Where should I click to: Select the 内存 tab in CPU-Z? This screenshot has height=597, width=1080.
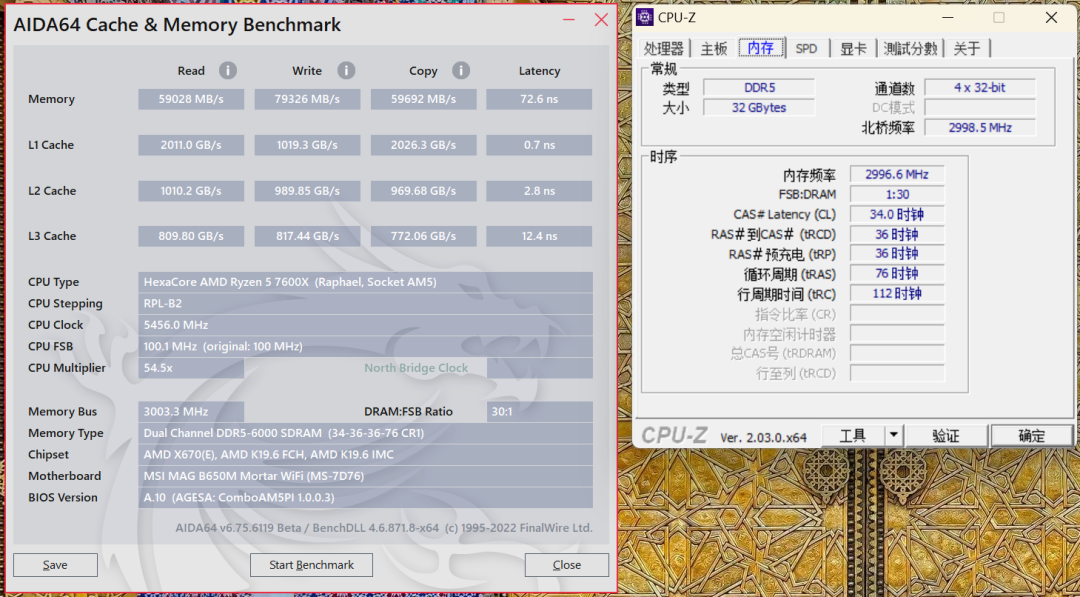pos(761,48)
